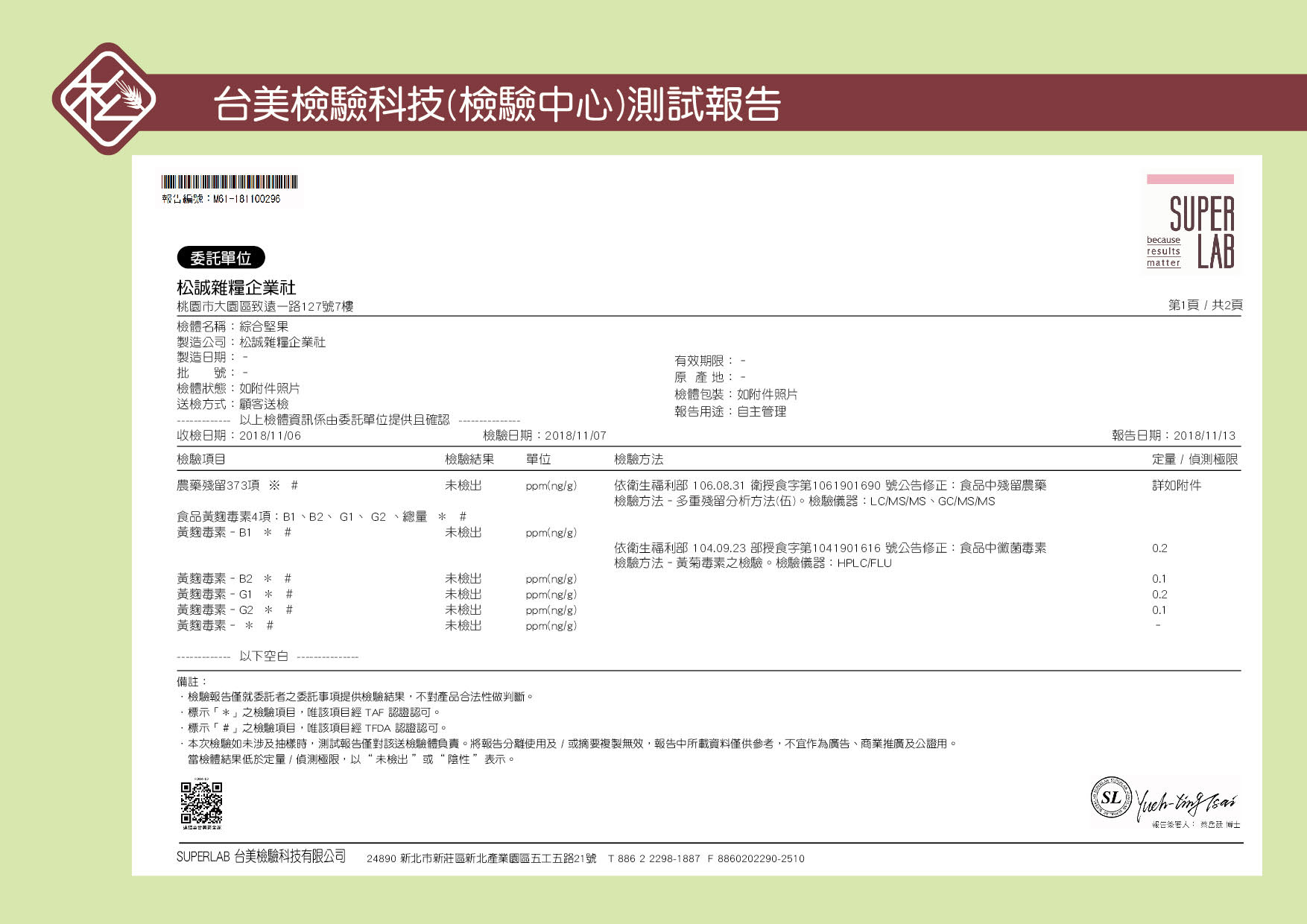
Task: Click the "黃麴毒素 - B2" test item
Action: pyautogui.click(x=215, y=578)
